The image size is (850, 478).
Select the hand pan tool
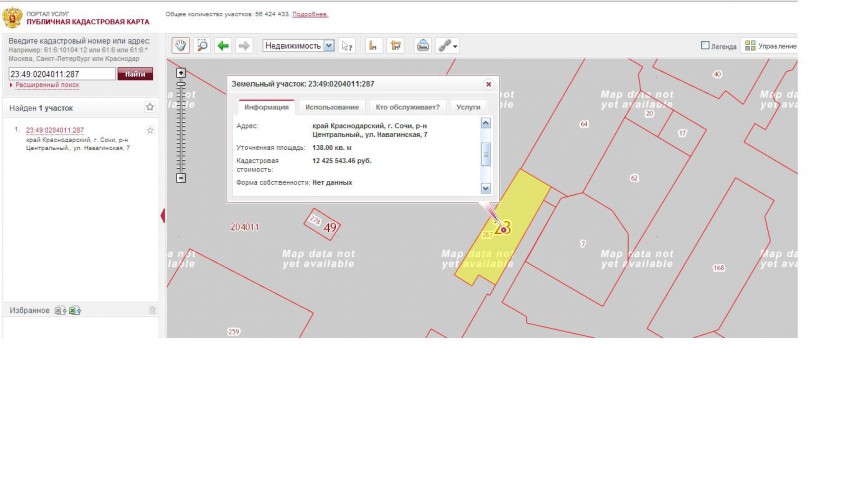[181, 45]
